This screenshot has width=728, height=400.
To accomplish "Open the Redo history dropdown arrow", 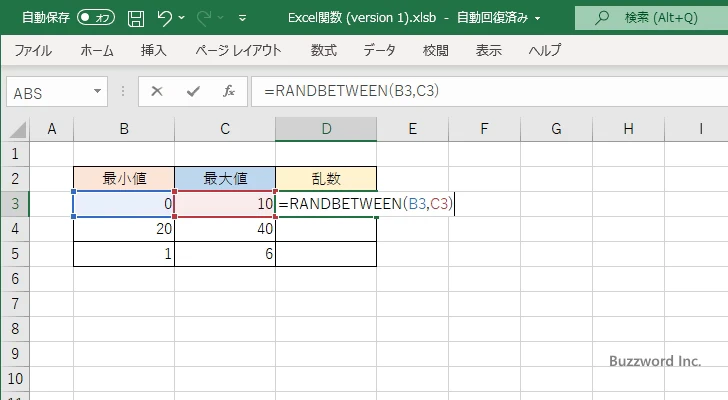I will (x=221, y=18).
